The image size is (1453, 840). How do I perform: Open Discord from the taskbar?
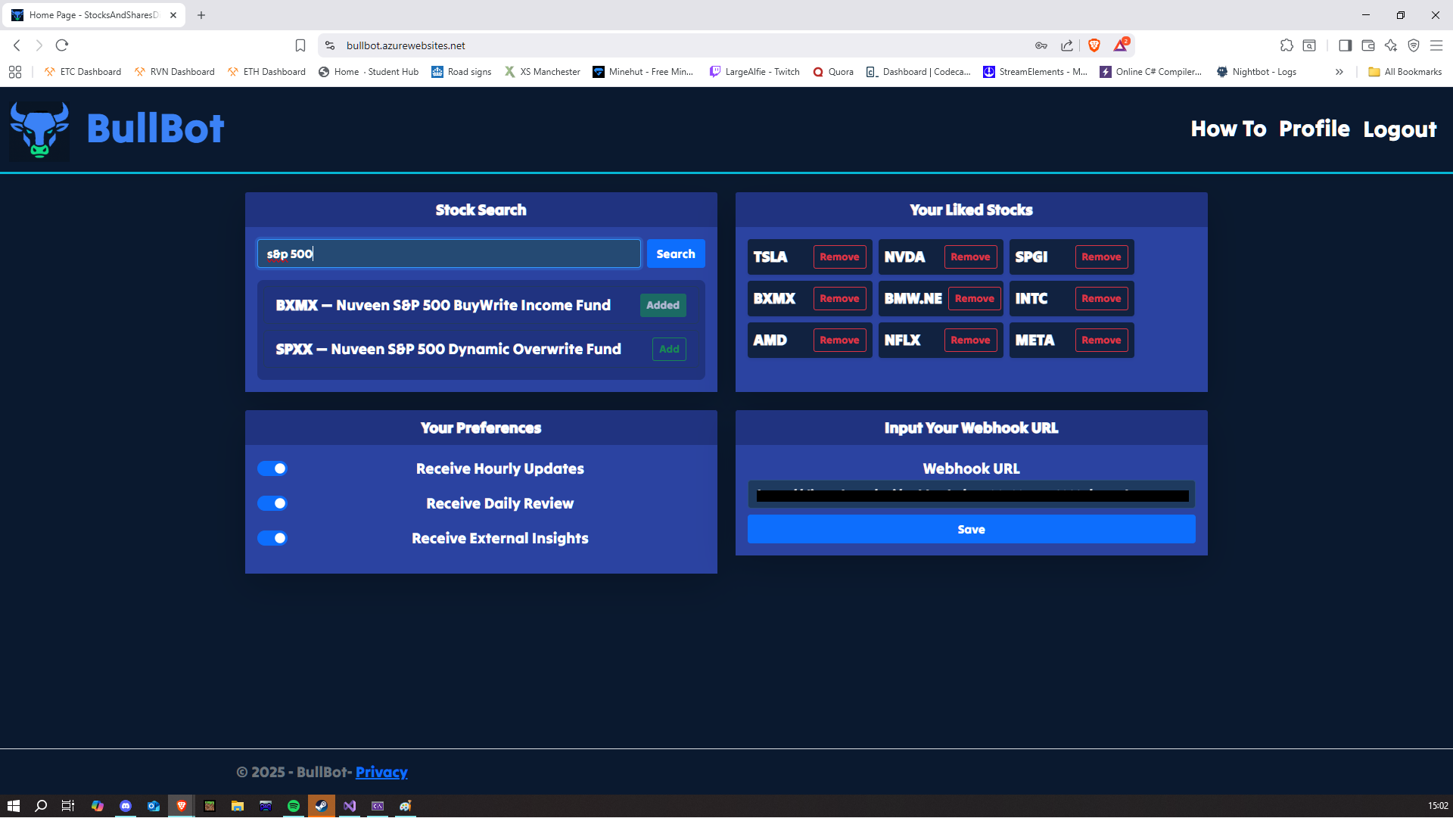pyautogui.click(x=126, y=806)
